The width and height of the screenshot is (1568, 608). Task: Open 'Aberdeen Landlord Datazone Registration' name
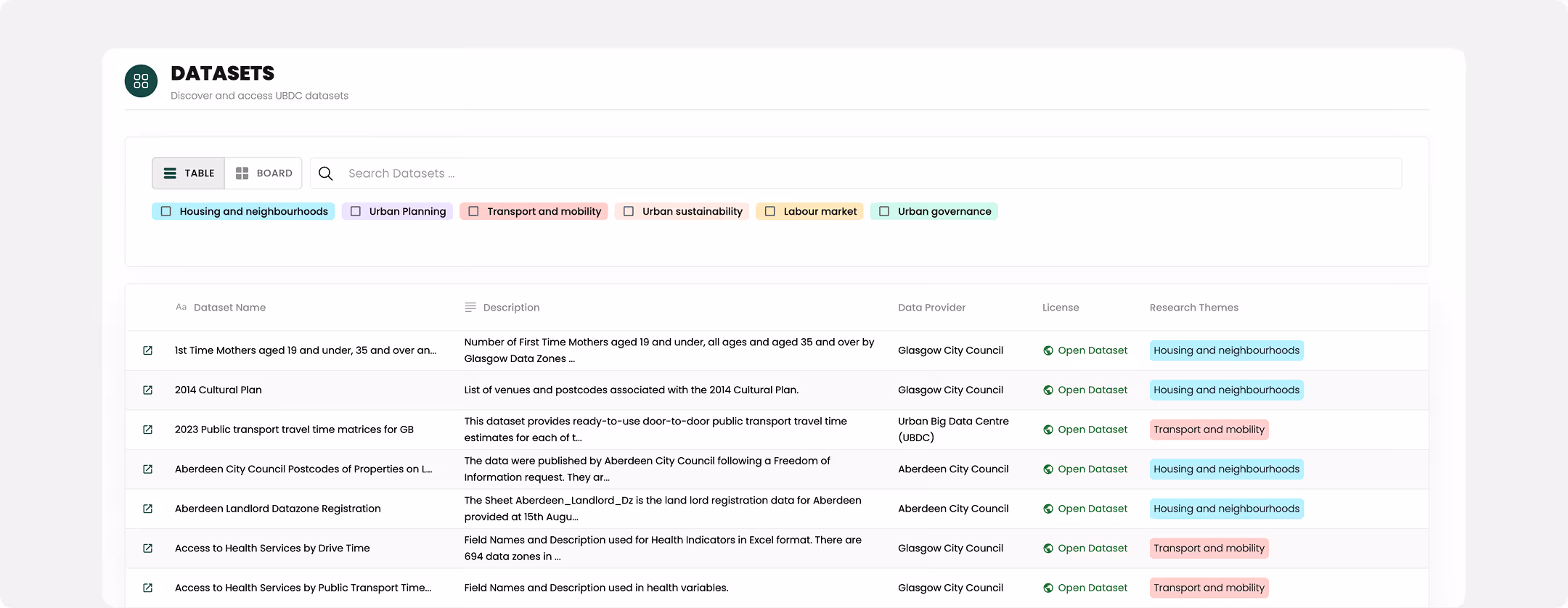(x=278, y=509)
